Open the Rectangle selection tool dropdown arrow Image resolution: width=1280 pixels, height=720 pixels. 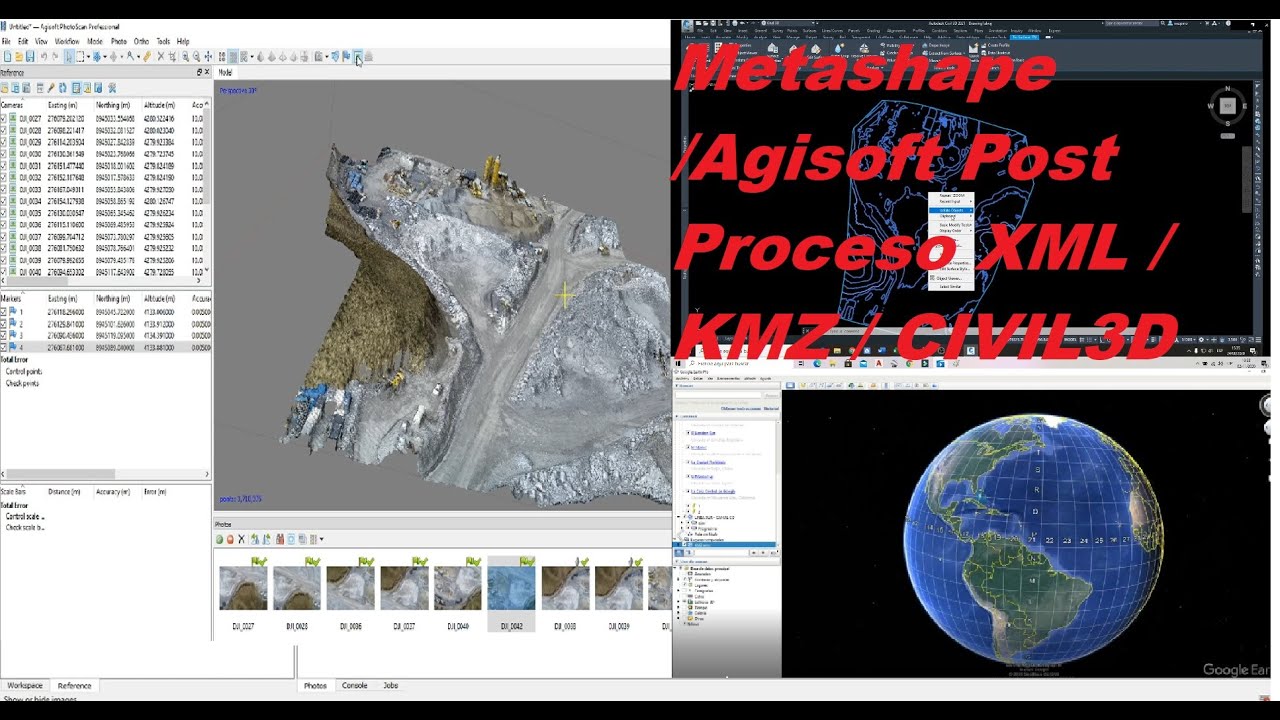point(88,57)
